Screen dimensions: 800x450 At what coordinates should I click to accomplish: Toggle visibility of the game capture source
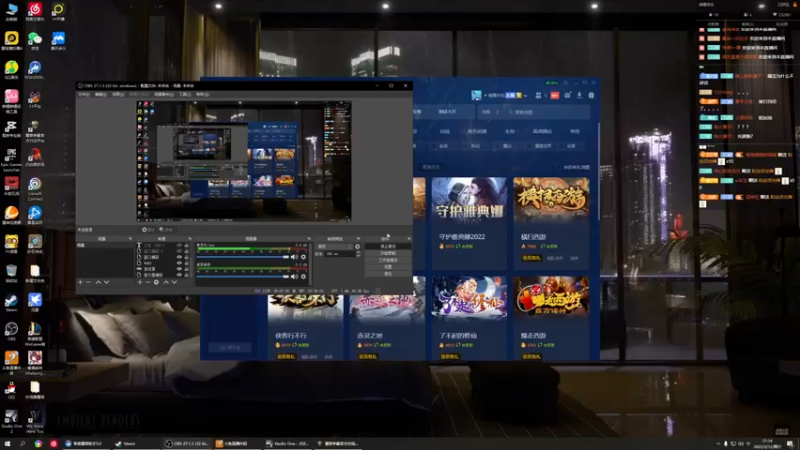pyautogui.click(x=179, y=269)
